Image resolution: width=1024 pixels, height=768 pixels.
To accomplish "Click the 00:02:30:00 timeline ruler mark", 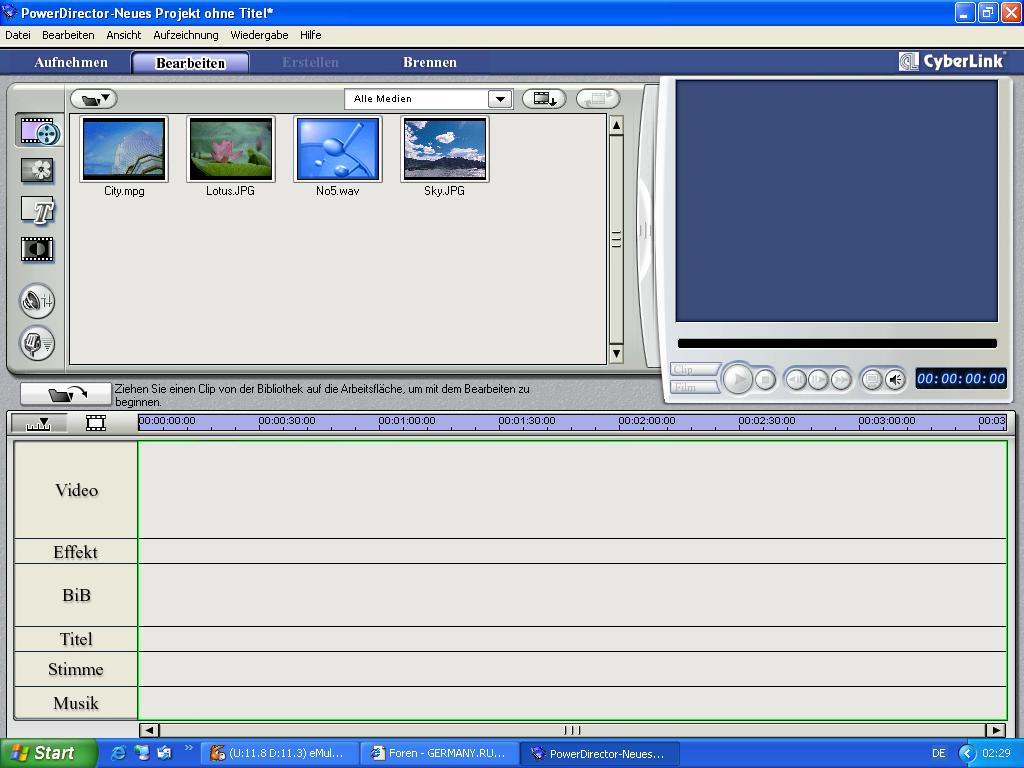I will tap(767, 421).
